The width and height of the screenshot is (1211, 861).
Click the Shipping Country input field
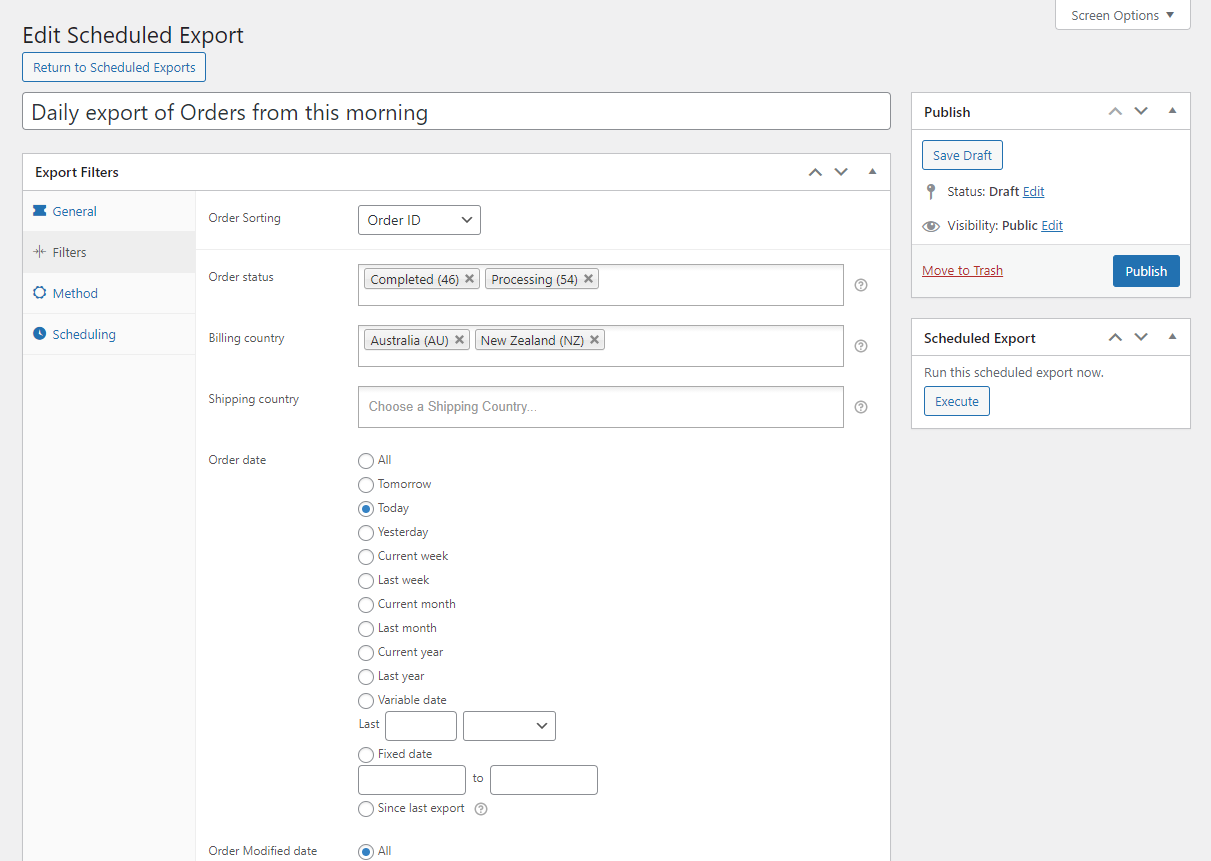coord(600,407)
